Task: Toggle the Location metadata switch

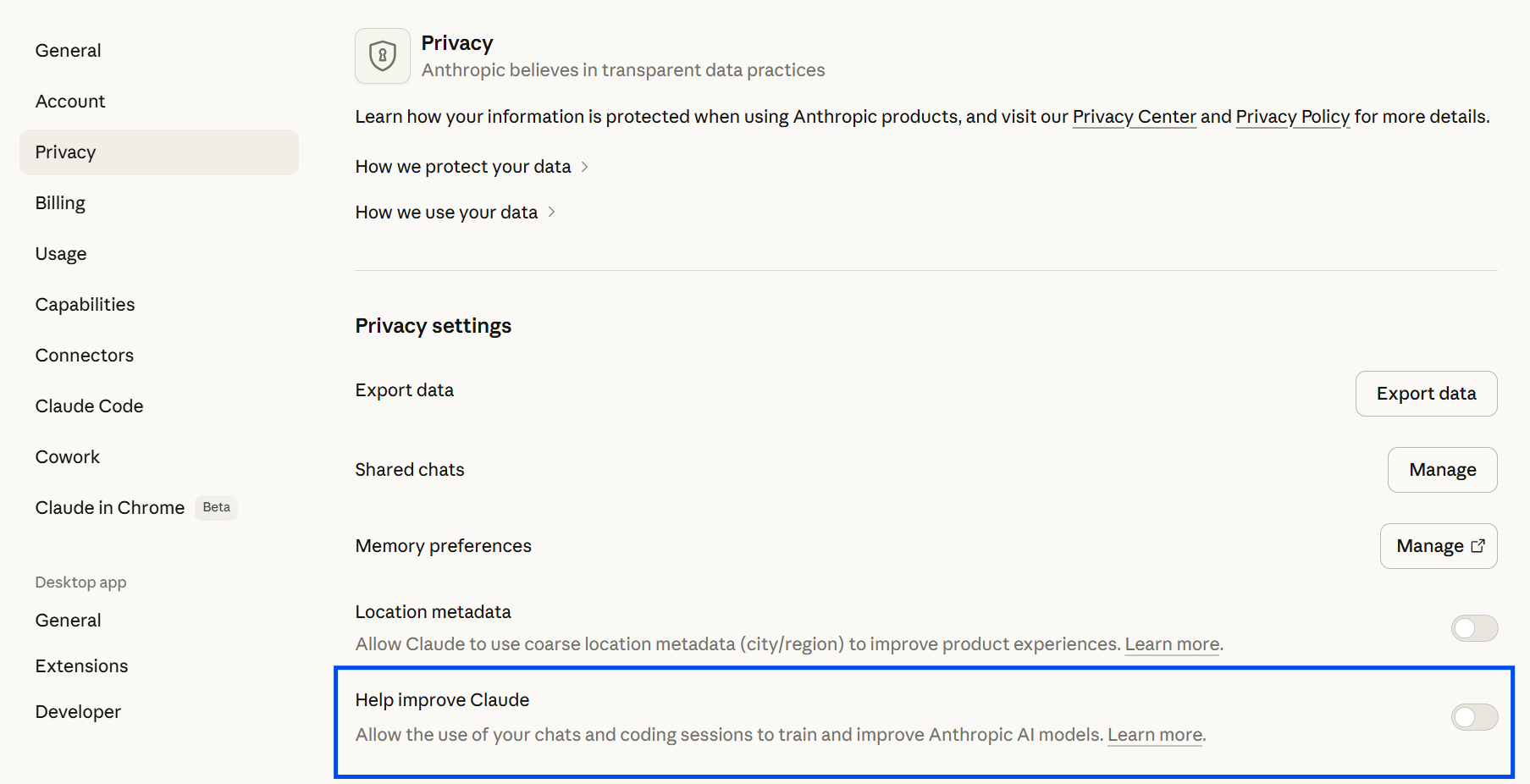Action: coord(1473,628)
